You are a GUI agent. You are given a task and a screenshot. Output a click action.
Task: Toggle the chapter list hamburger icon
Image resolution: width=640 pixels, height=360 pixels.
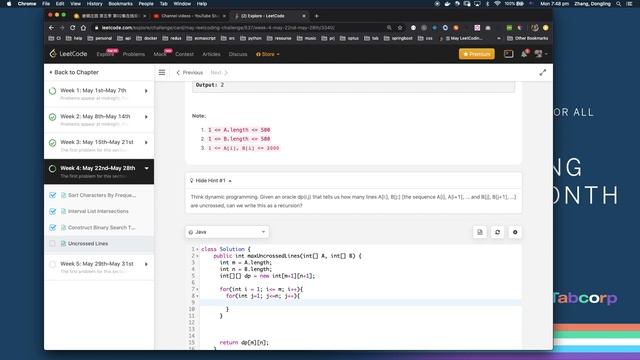[162, 72]
